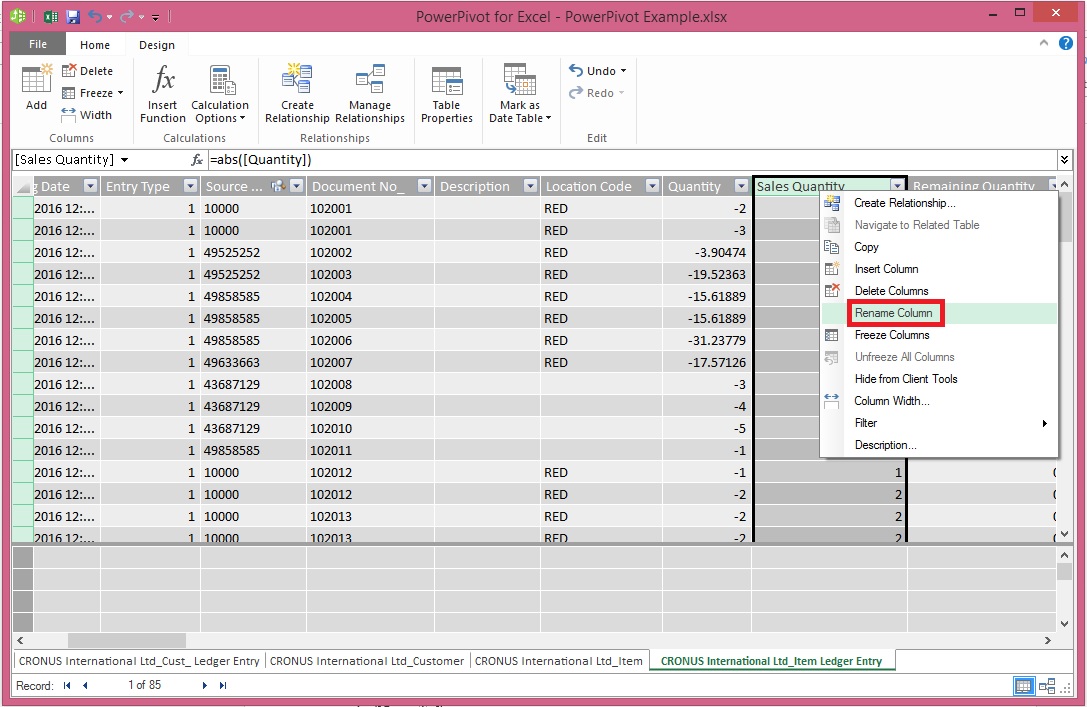Open the formula bar name box dropdown
Image resolution: width=1087 pixels, height=707 pixels.
point(125,159)
